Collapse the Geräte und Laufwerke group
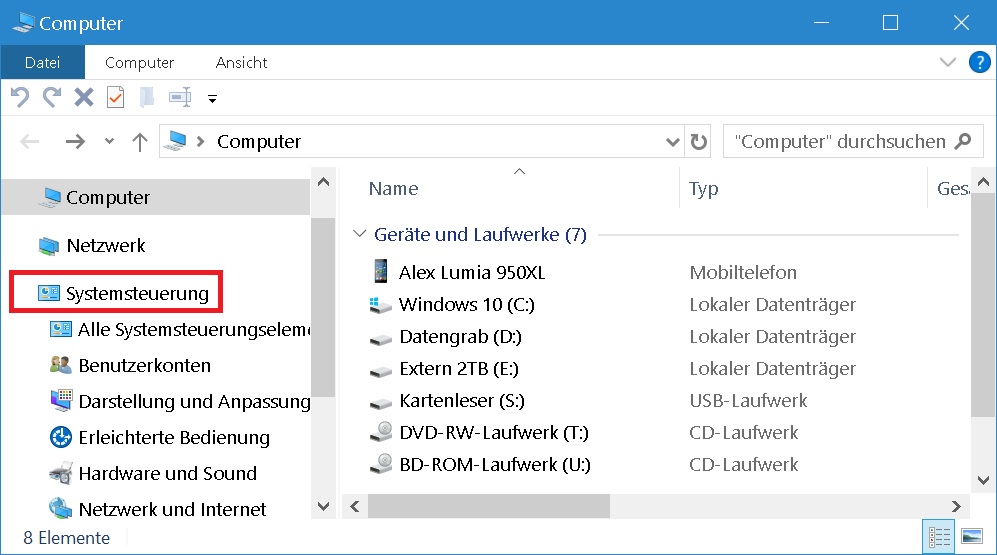Viewport: 997px width, 555px height. pos(360,235)
